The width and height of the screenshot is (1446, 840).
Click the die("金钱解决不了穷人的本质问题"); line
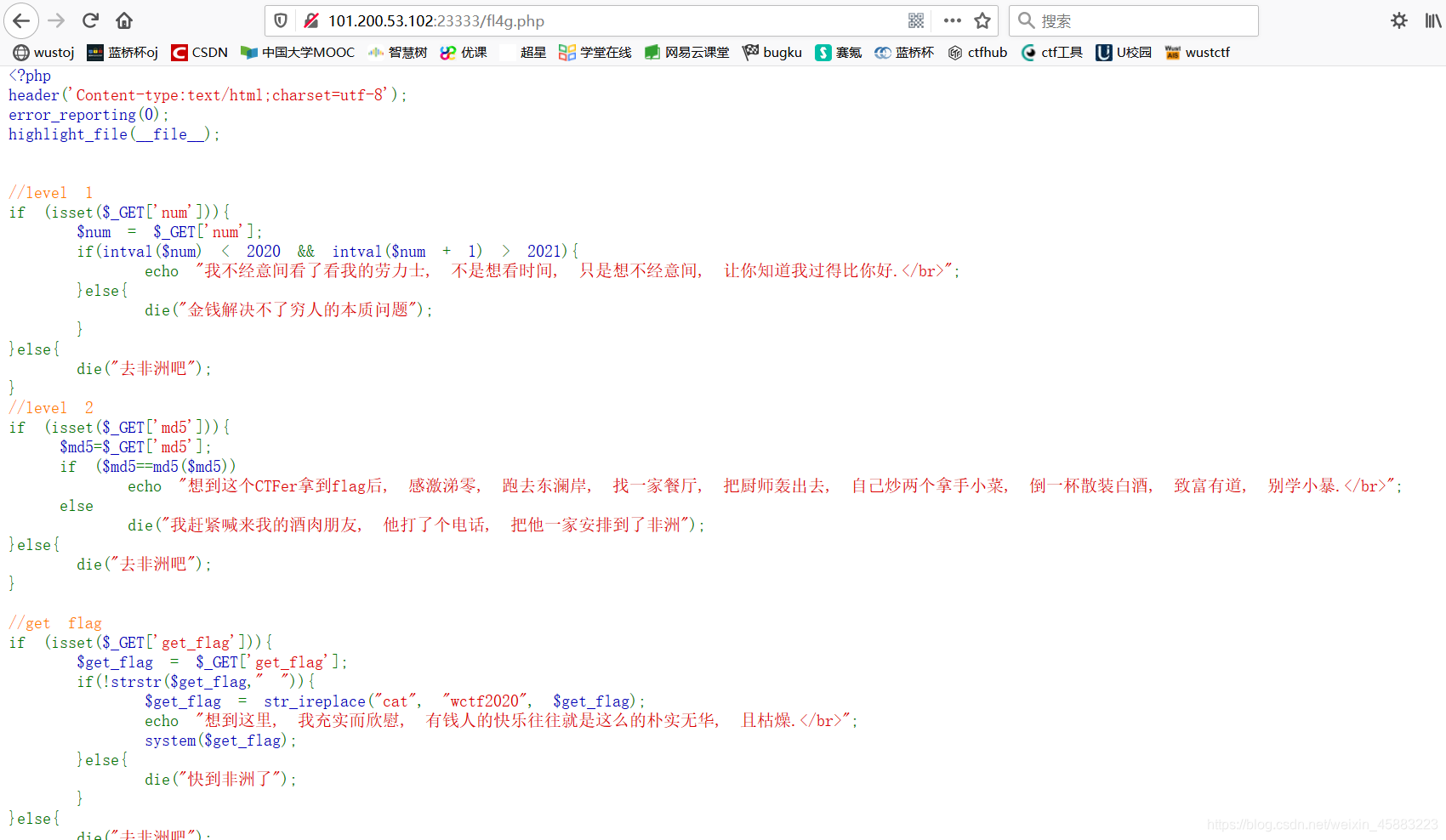click(288, 310)
